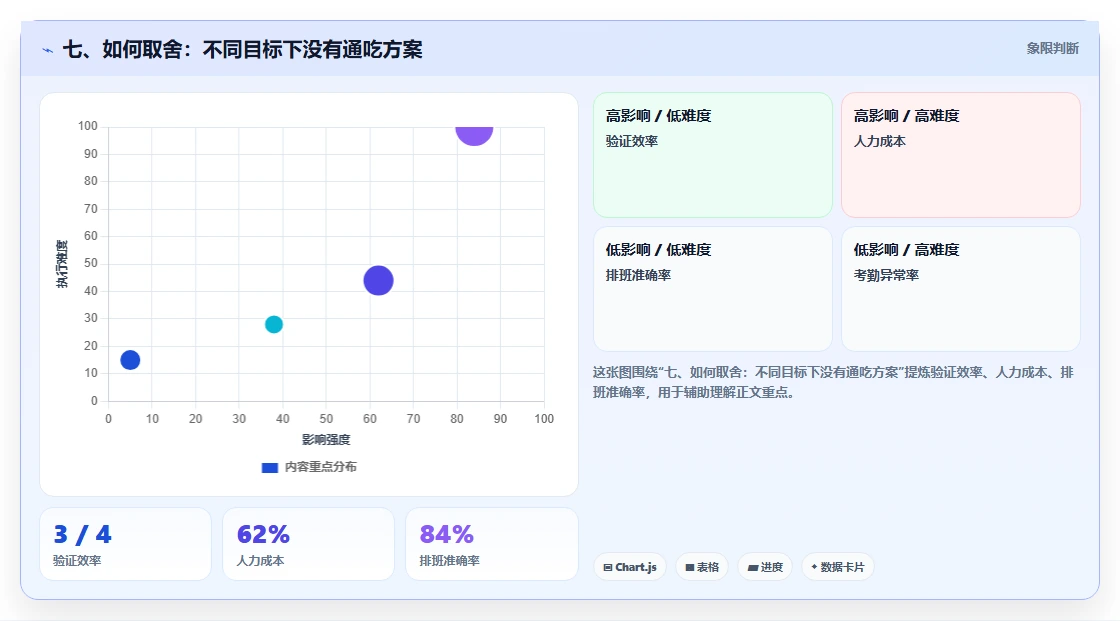Click the 执行难度 y-axis label
The image size is (1120, 621).
tap(62, 264)
